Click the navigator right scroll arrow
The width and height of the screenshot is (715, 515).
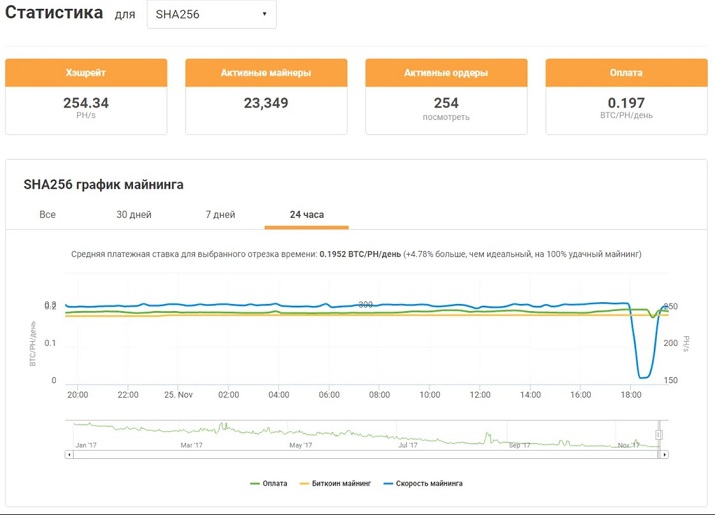point(664,454)
